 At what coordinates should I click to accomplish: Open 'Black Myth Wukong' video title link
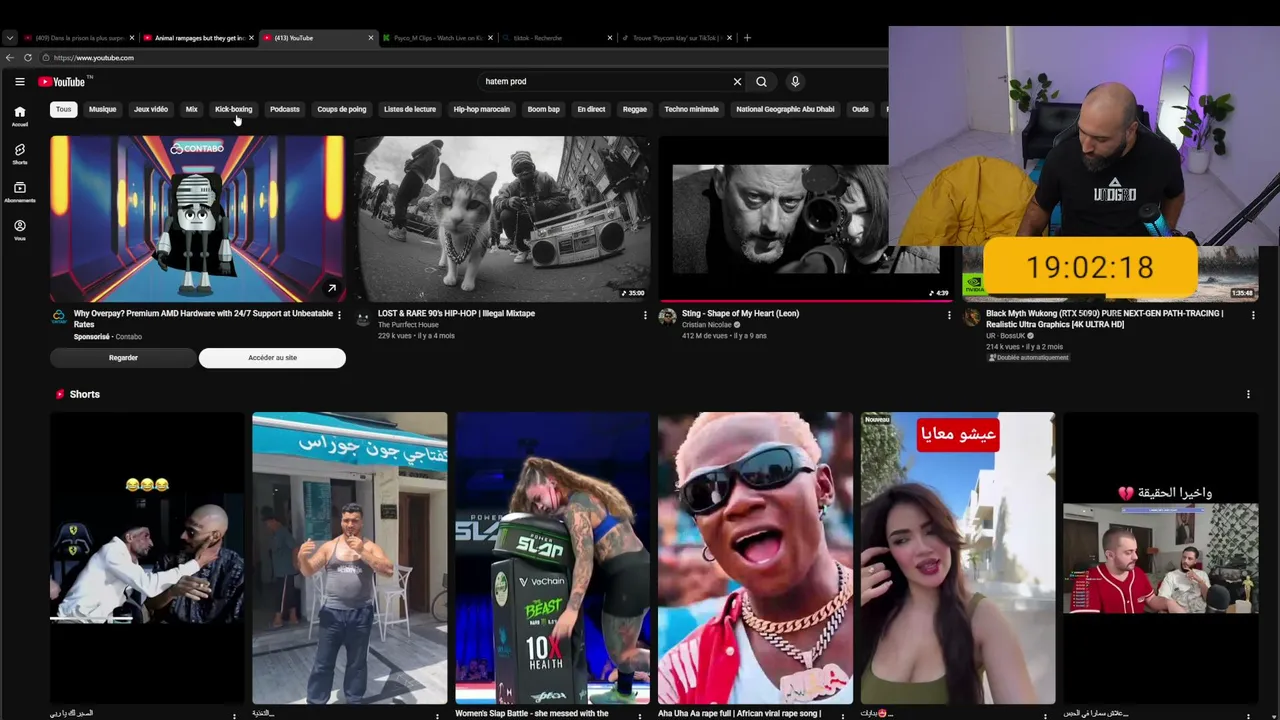tap(1105, 319)
